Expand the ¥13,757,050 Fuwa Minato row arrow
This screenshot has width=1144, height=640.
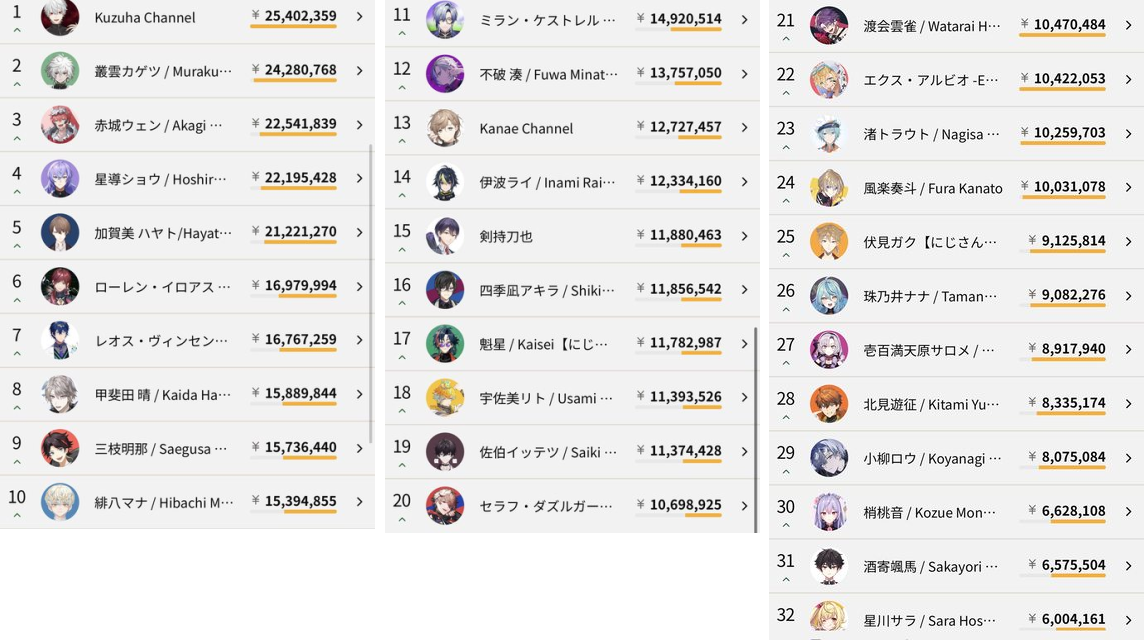(744, 74)
